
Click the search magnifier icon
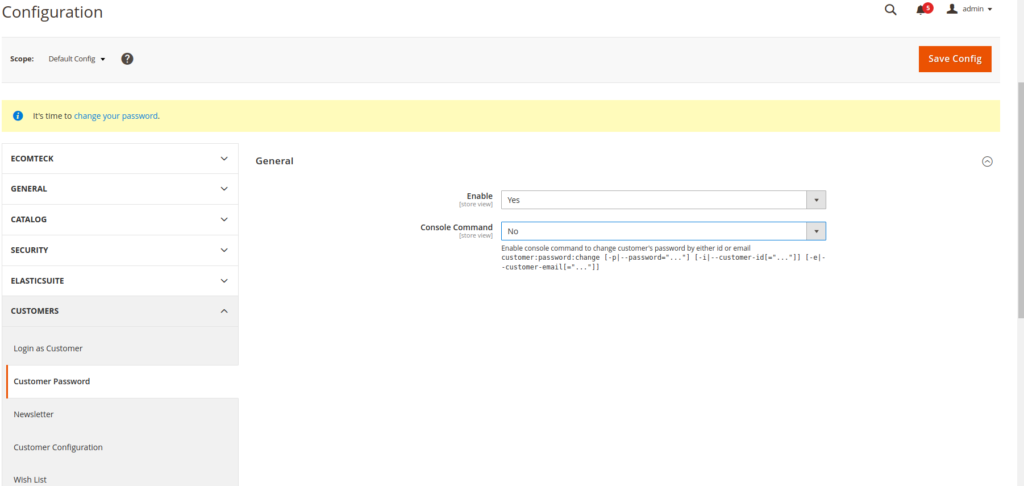[890, 10]
